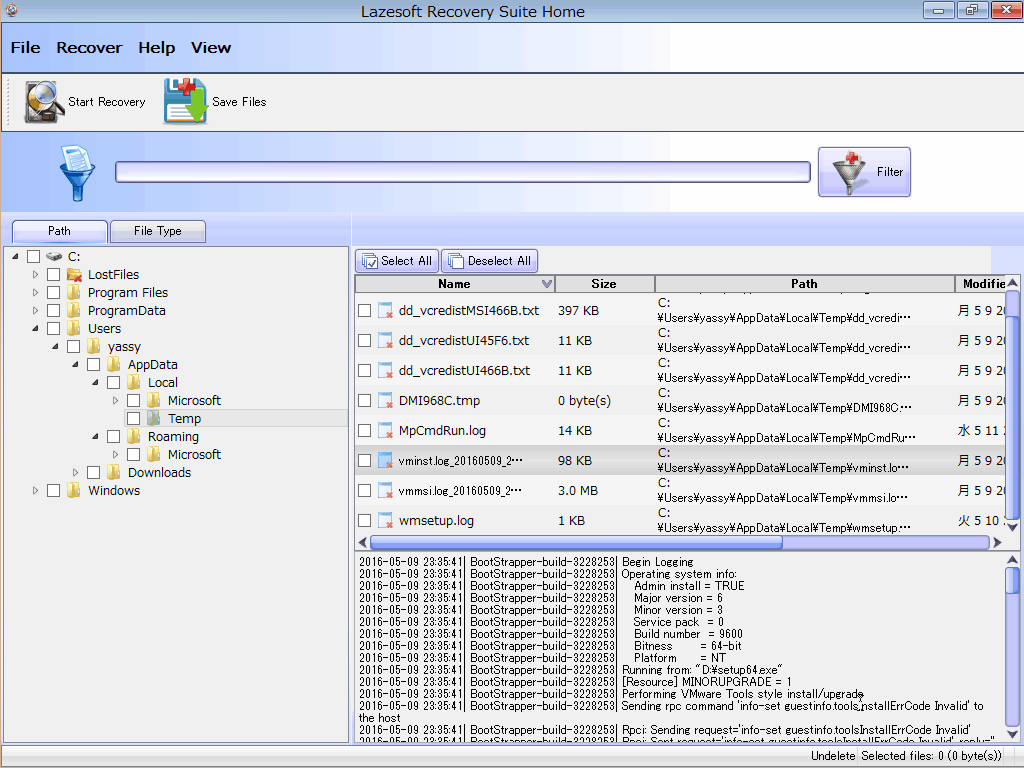
Task: Expand the Program Files node
Action: (x=35, y=293)
